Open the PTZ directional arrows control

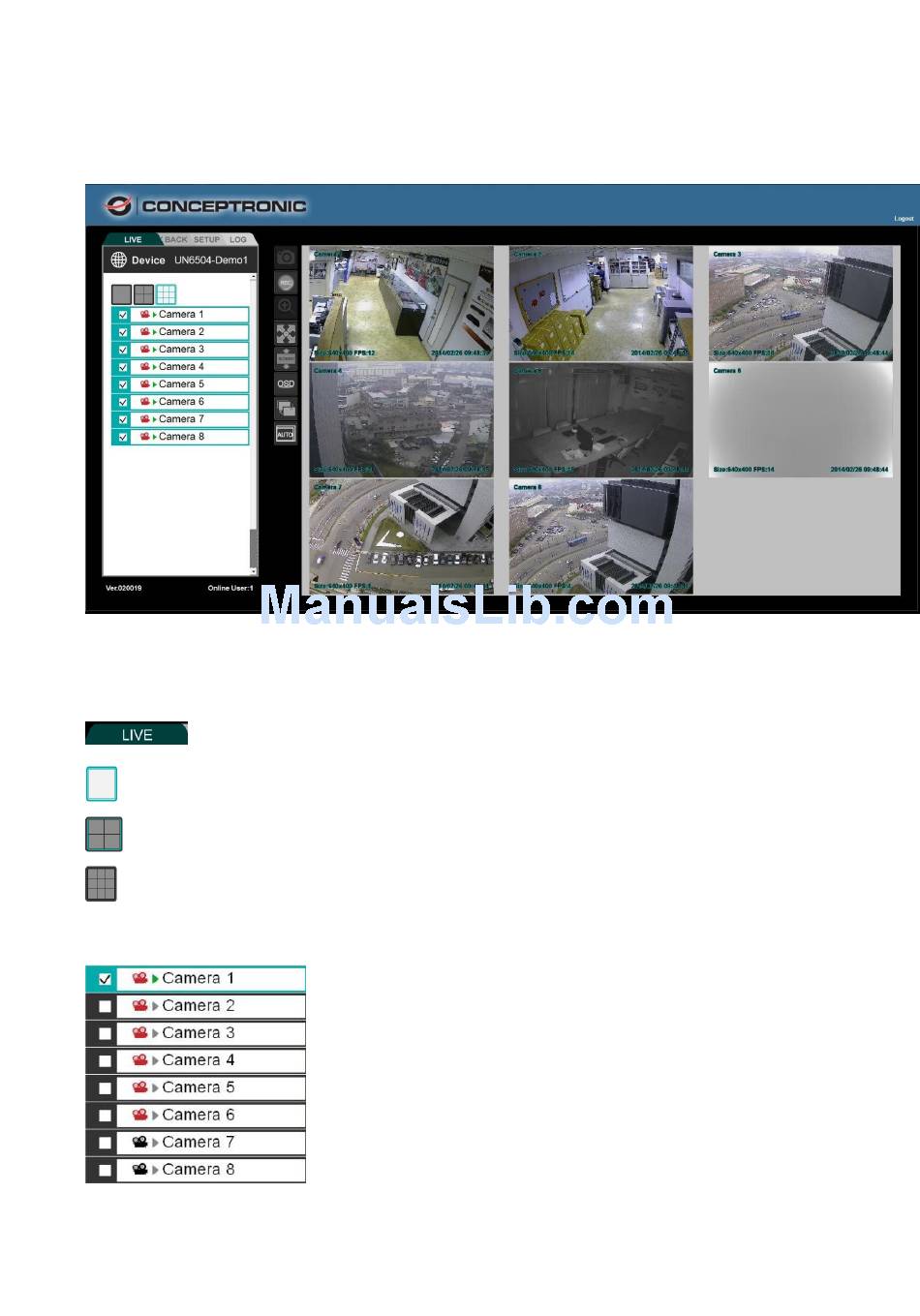click(x=286, y=334)
